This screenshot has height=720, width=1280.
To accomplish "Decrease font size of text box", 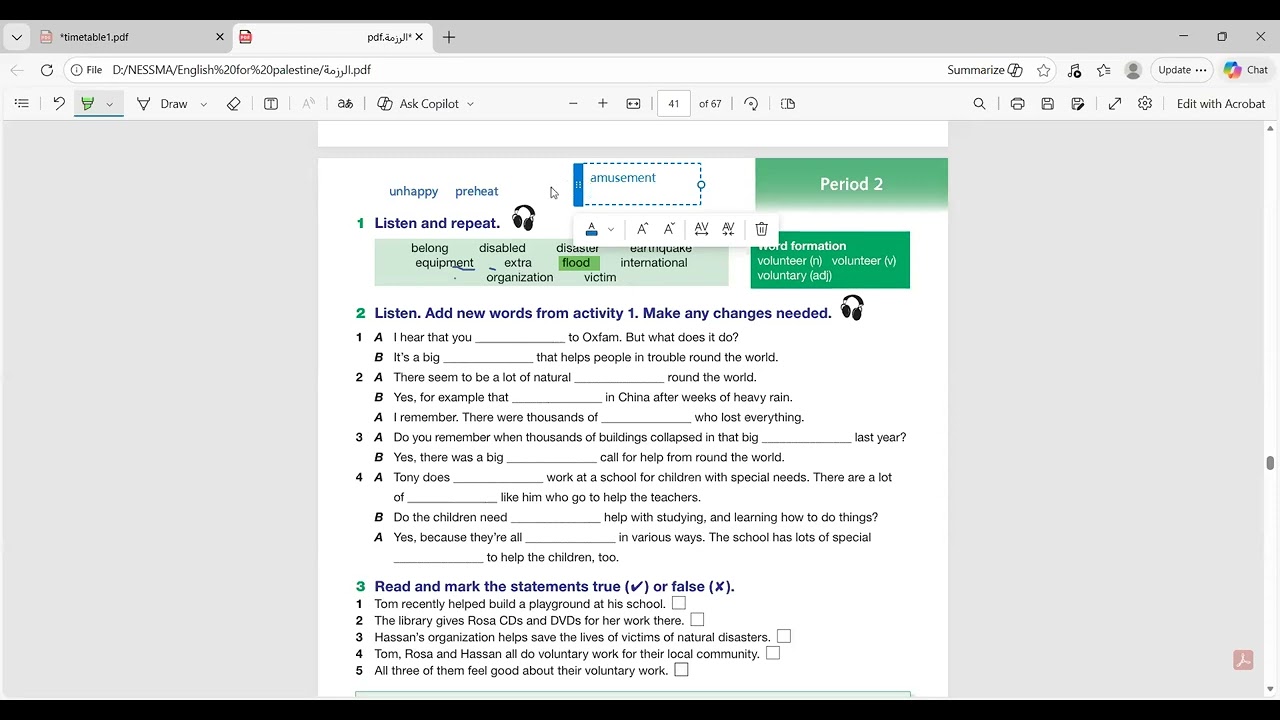I will coord(669,229).
